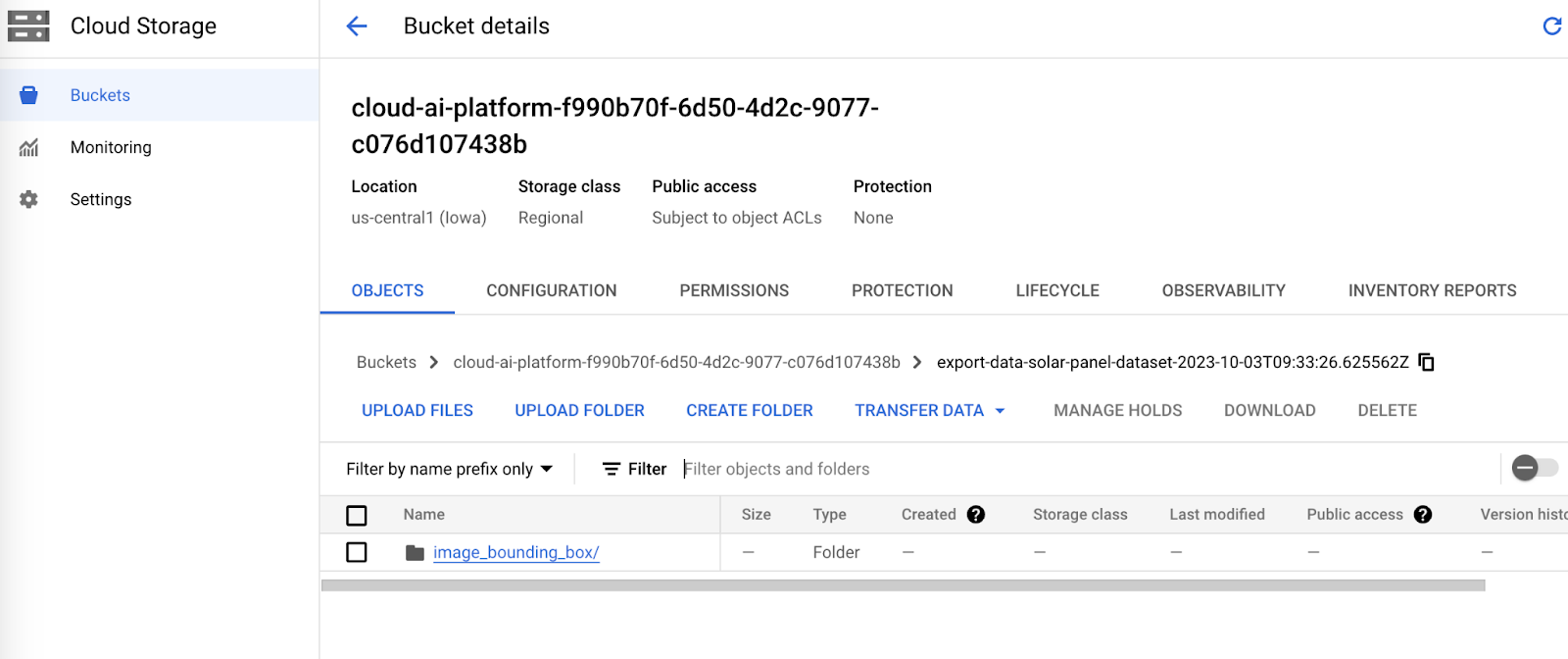Click the refresh icon at top right
The height and width of the screenshot is (659, 1568).
pyautogui.click(x=1551, y=26)
